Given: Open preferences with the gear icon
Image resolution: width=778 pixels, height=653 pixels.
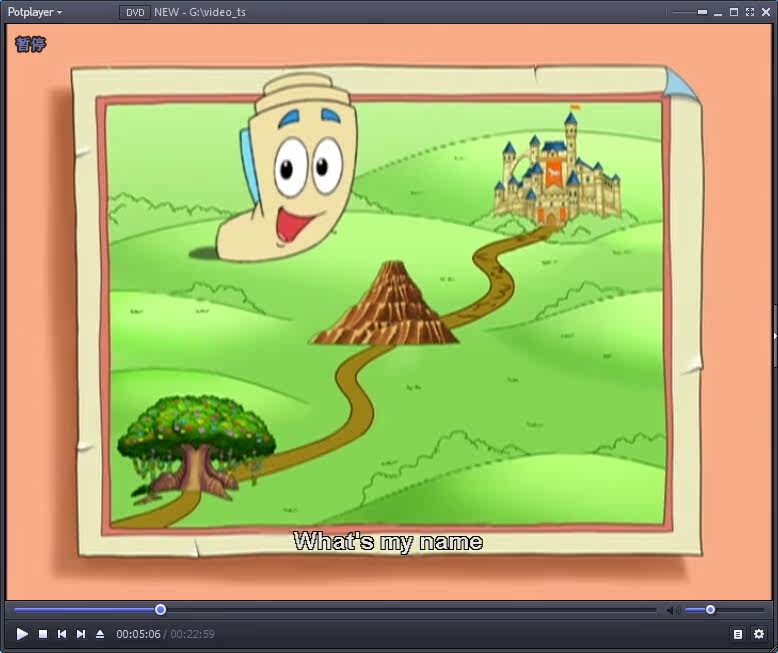Looking at the screenshot, I should point(759,634).
